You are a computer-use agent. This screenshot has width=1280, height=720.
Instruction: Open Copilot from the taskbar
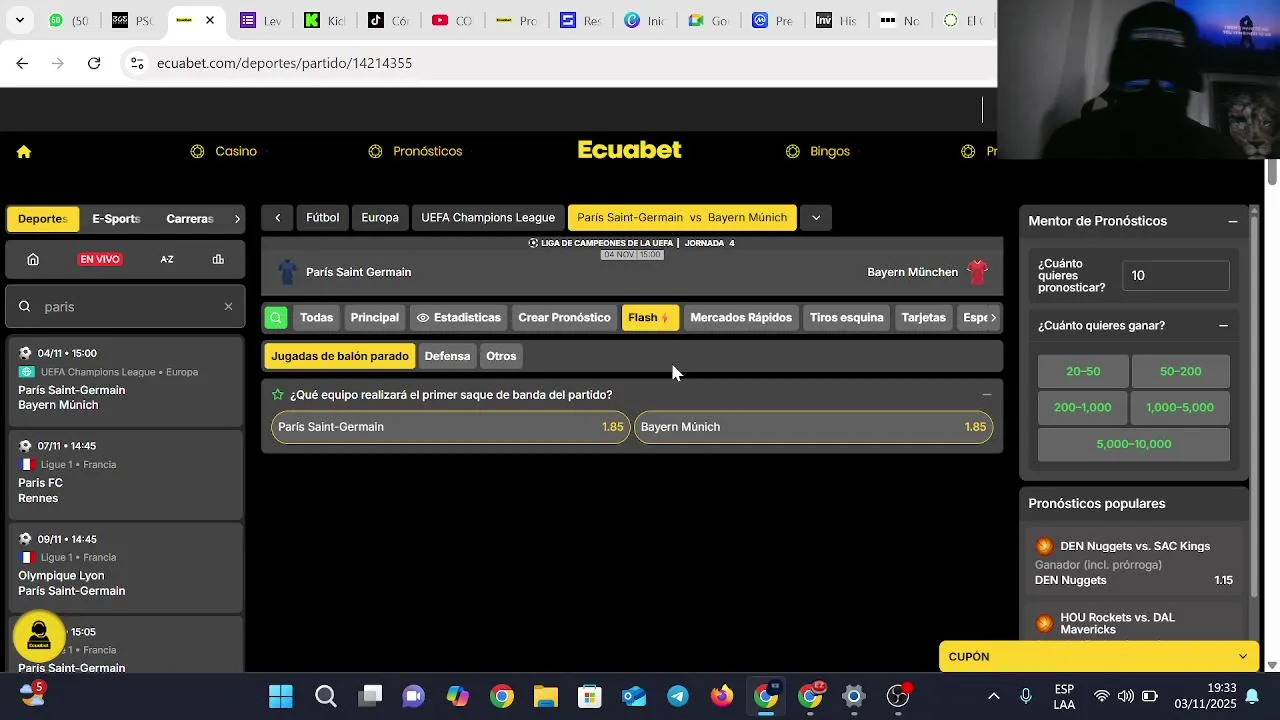point(458,696)
